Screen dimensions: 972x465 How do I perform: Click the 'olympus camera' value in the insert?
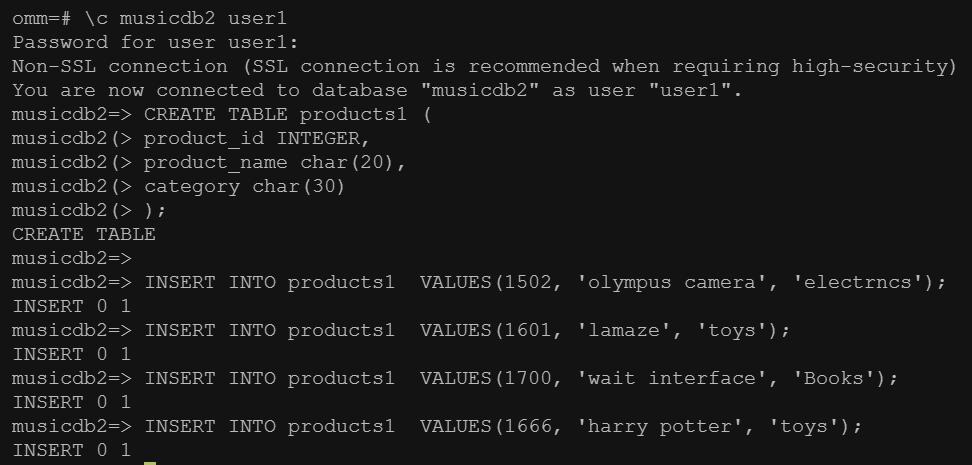point(672,282)
